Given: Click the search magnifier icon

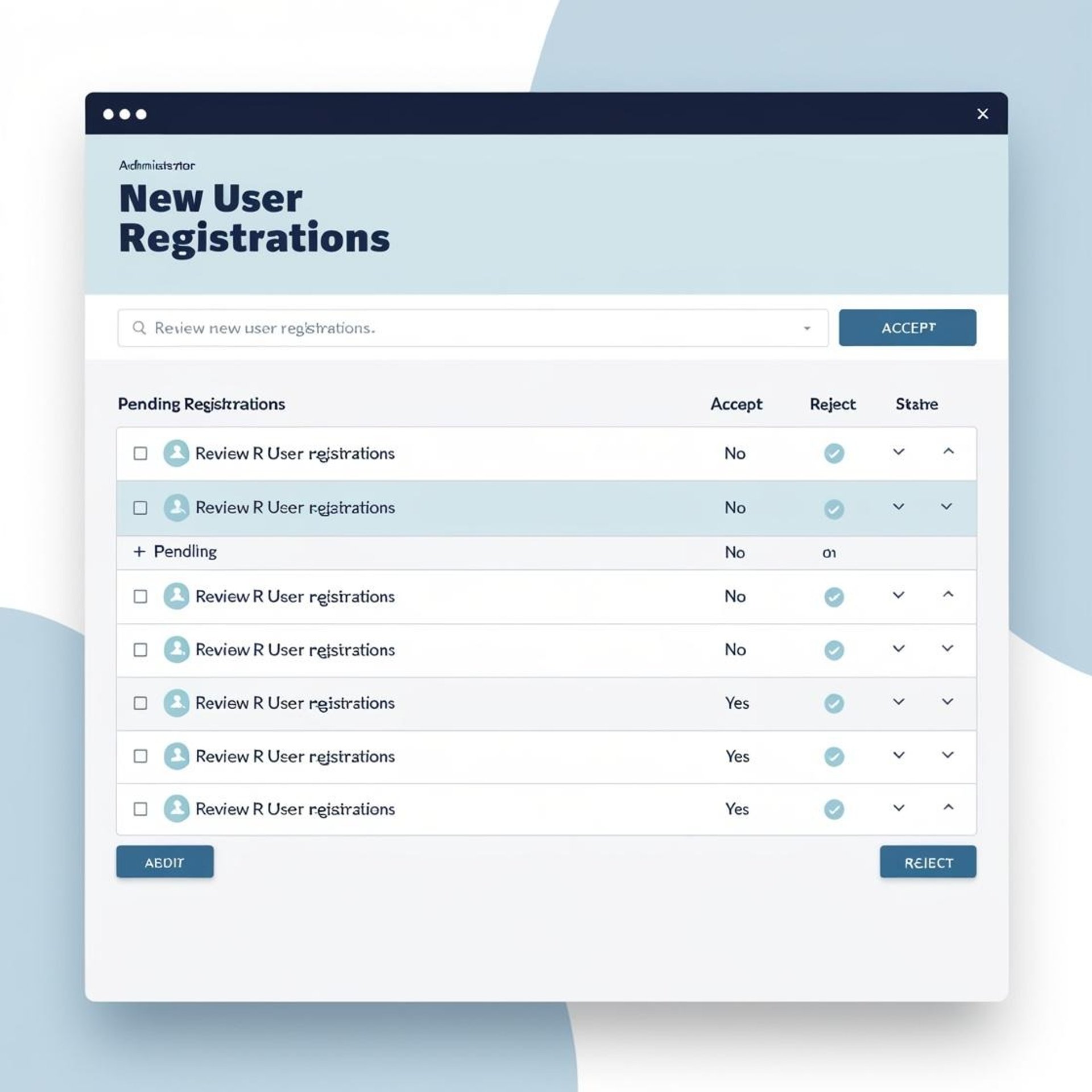Looking at the screenshot, I should (139, 328).
